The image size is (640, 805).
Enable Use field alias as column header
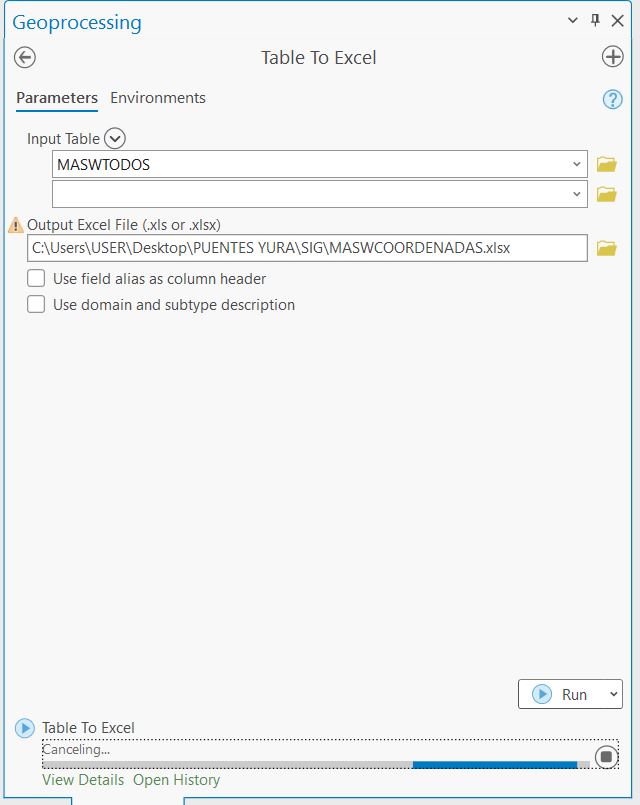click(x=37, y=279)
